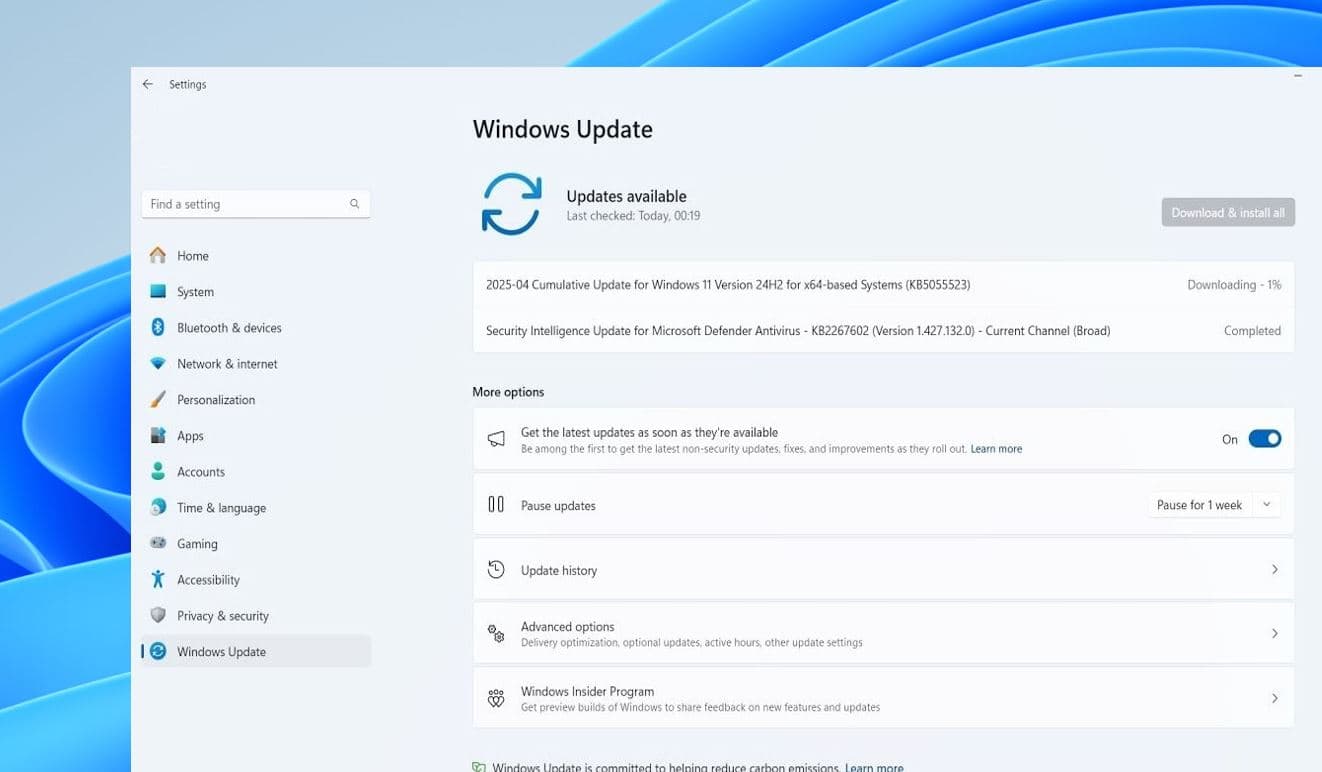Go to Time & language settings
The width and height of the screenshot is (1322, 772).
(x=256, y=508)
